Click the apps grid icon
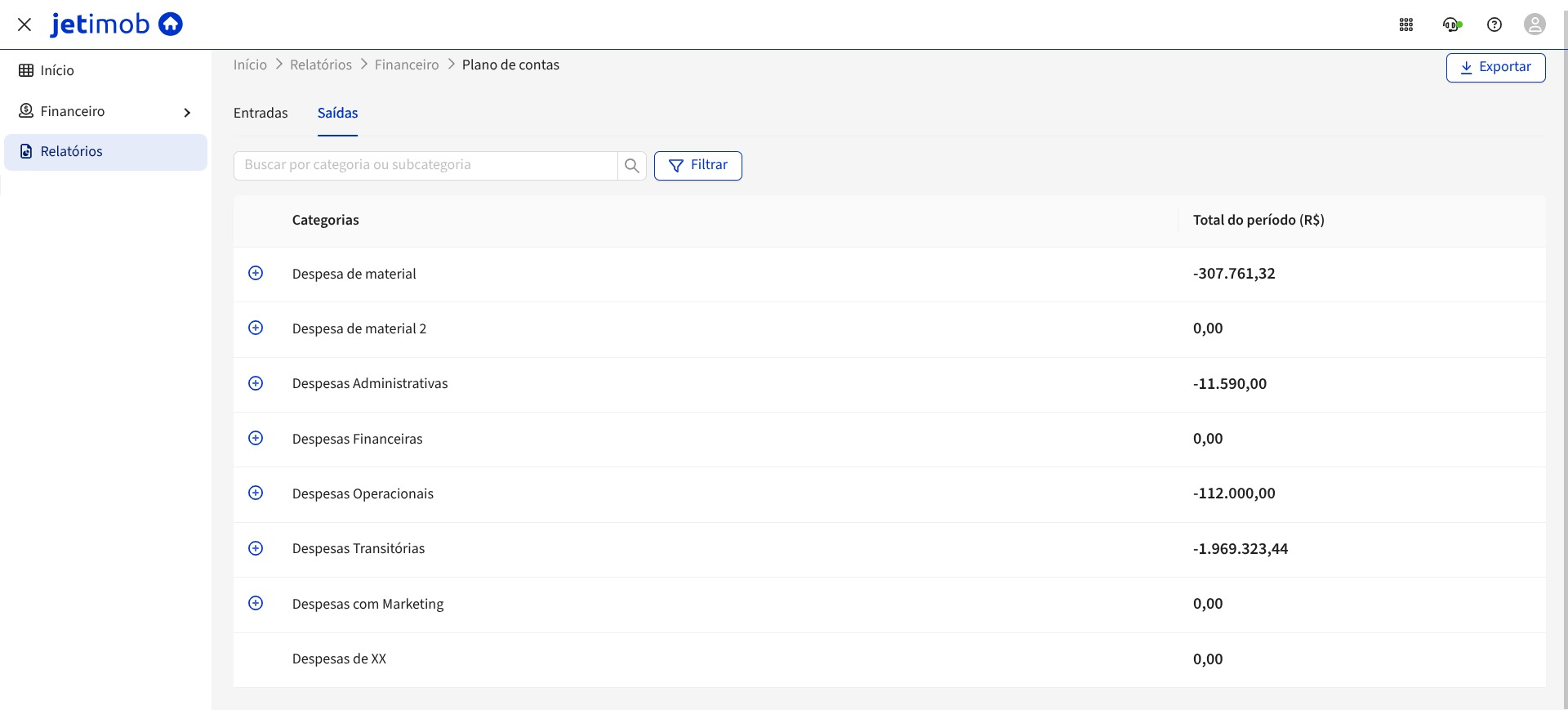Screen dimensions: 1568x710 coord(1405,25)
